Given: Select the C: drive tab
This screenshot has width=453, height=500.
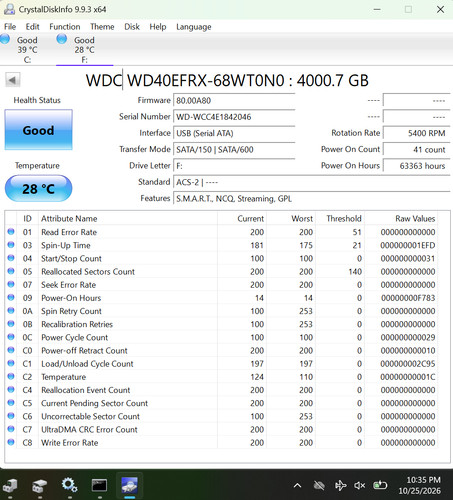Looking at the screenshot, I should click(27, 50).
